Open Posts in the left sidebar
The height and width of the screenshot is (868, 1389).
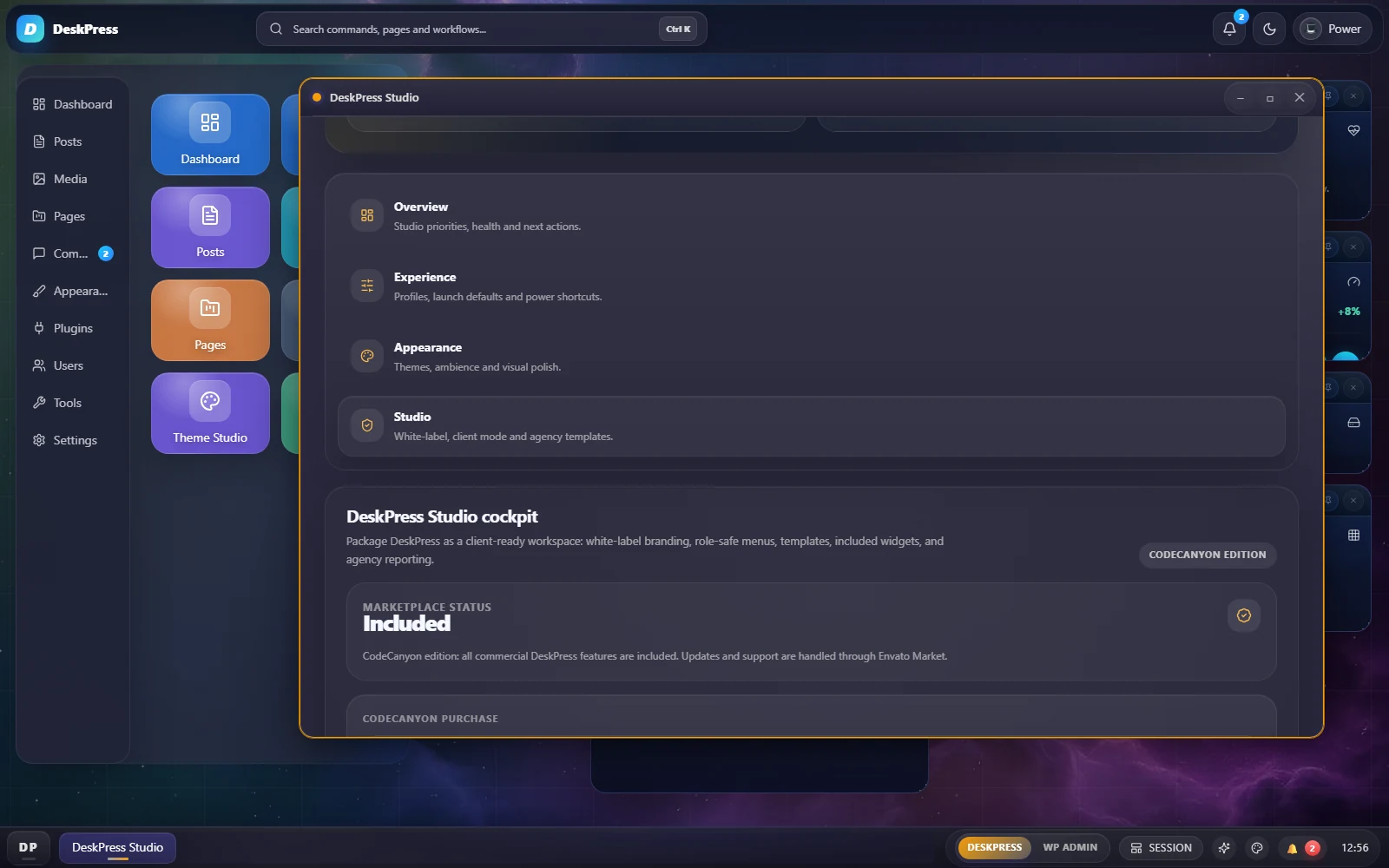tap(73, 141)
